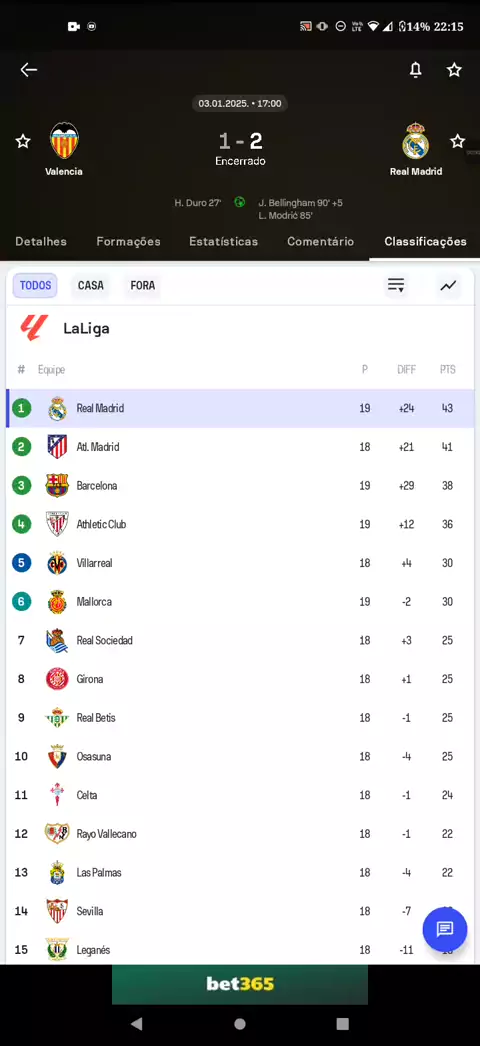The width and height of the screenshot is (480, 1046).
Task: Show form trend chart icon
Action: coord(448,286)
